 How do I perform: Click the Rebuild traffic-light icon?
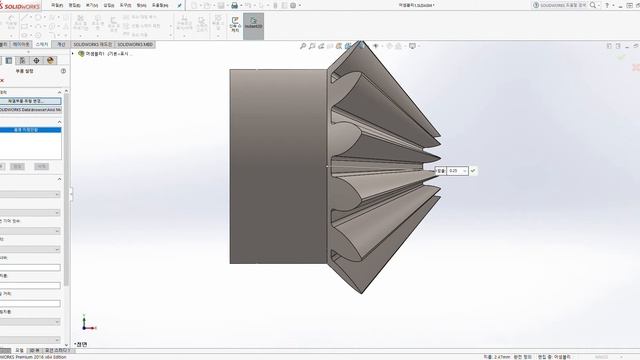[x=275, y=6]
